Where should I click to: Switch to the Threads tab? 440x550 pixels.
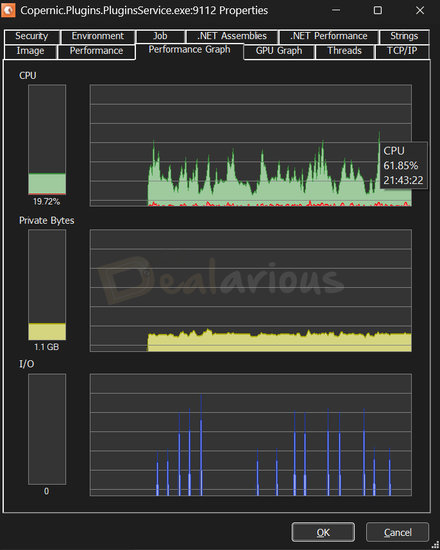[x=345, y=51]
